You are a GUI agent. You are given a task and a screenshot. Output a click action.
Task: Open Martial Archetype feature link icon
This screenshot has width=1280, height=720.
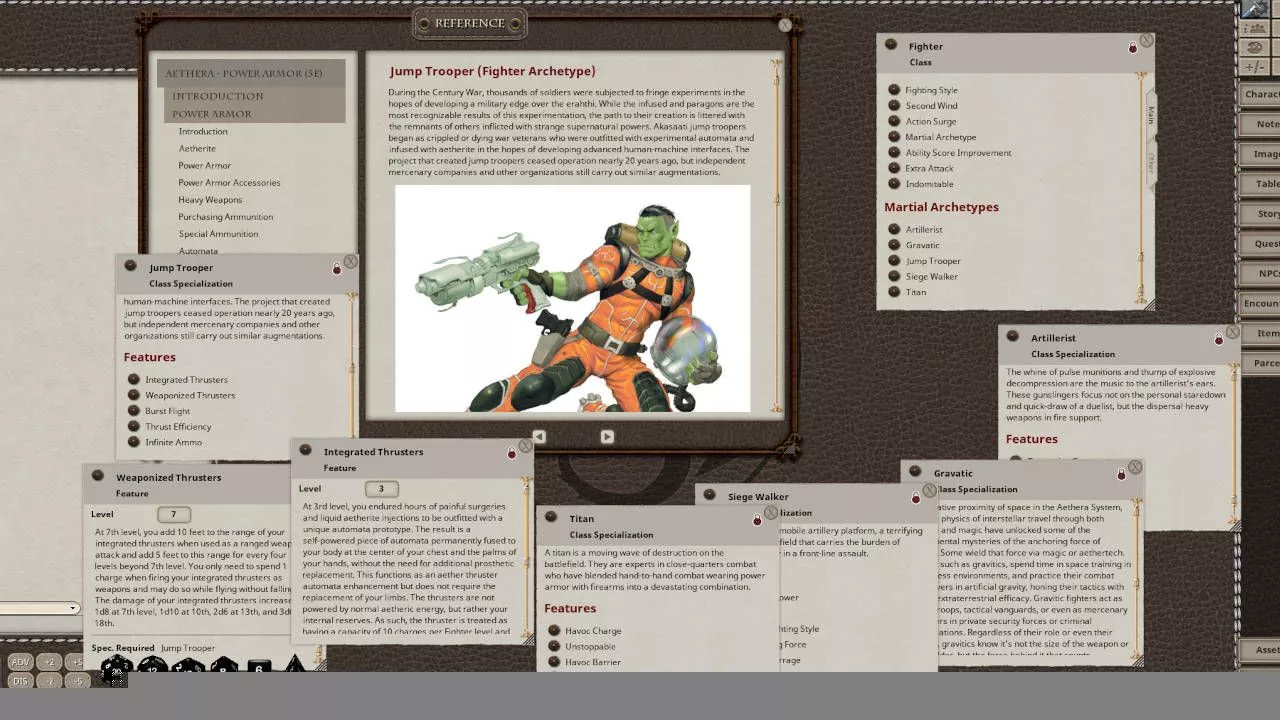pyautogui.click(x=894, y=137)
